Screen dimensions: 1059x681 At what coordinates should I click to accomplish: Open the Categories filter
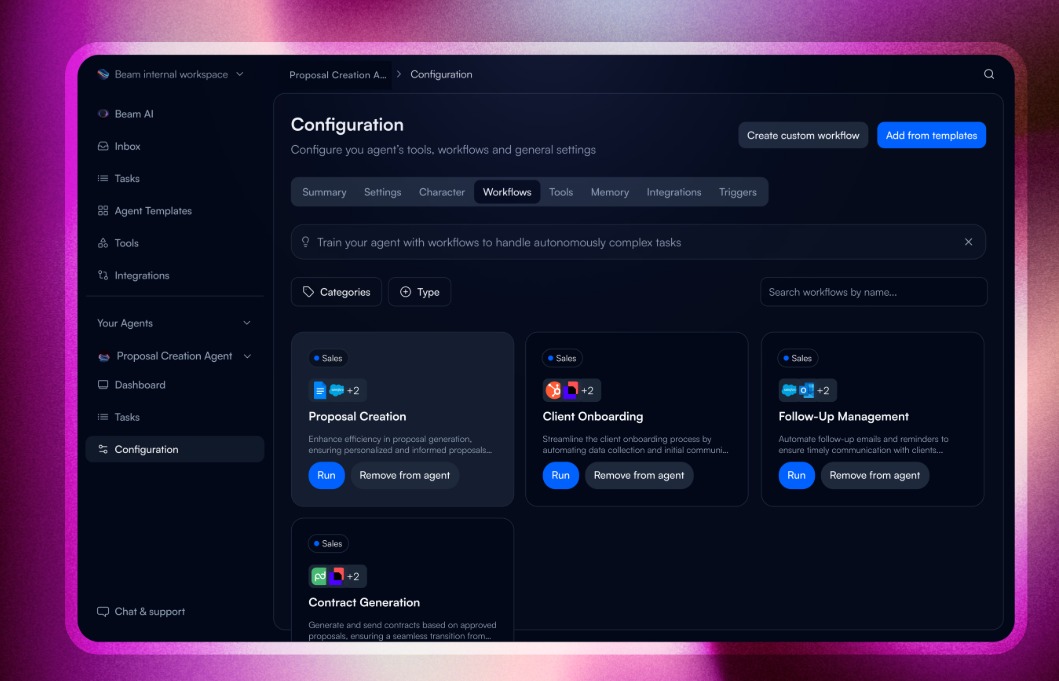pyautogui.click(x=336, y=292)
